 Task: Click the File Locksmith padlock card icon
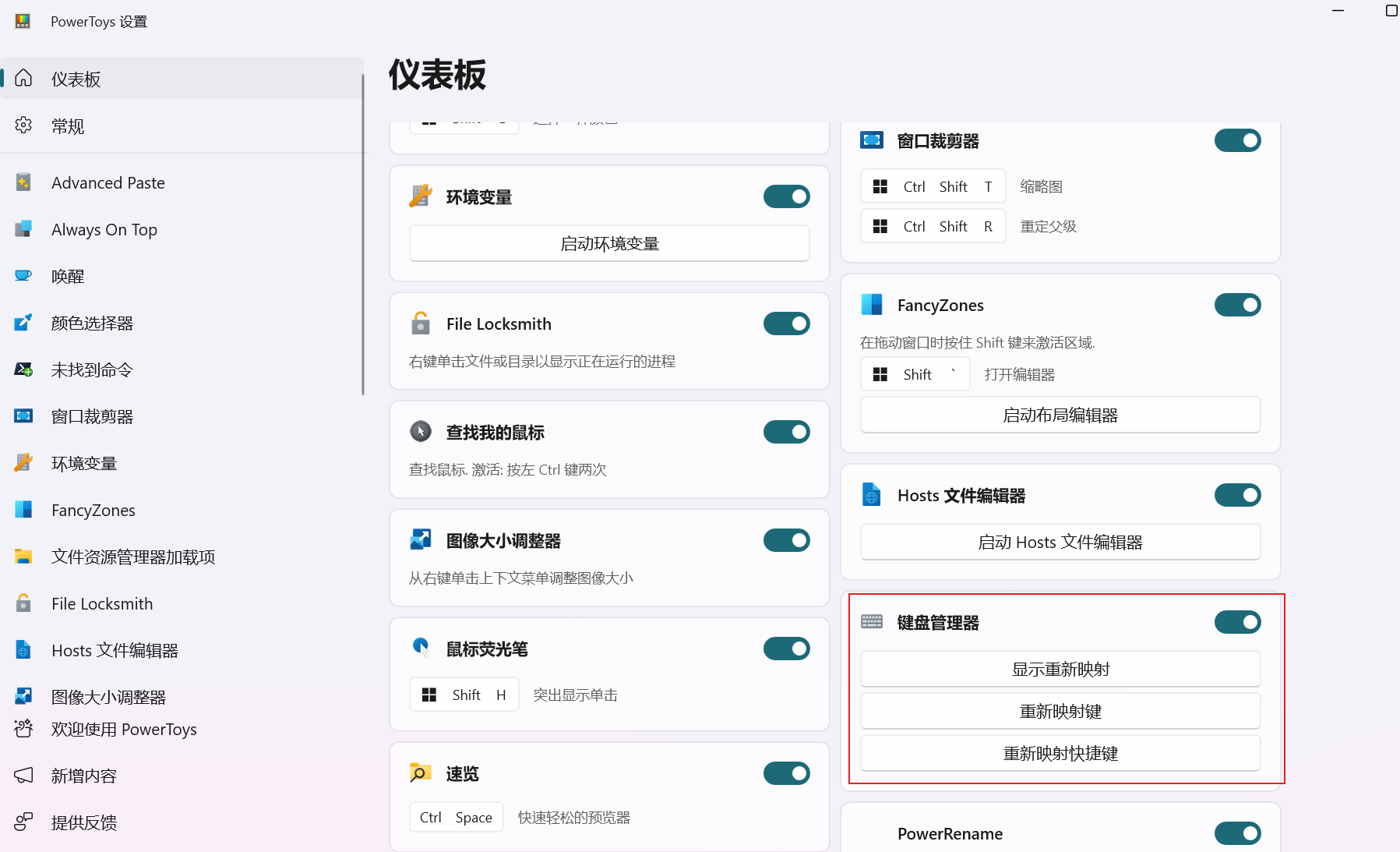421,323
